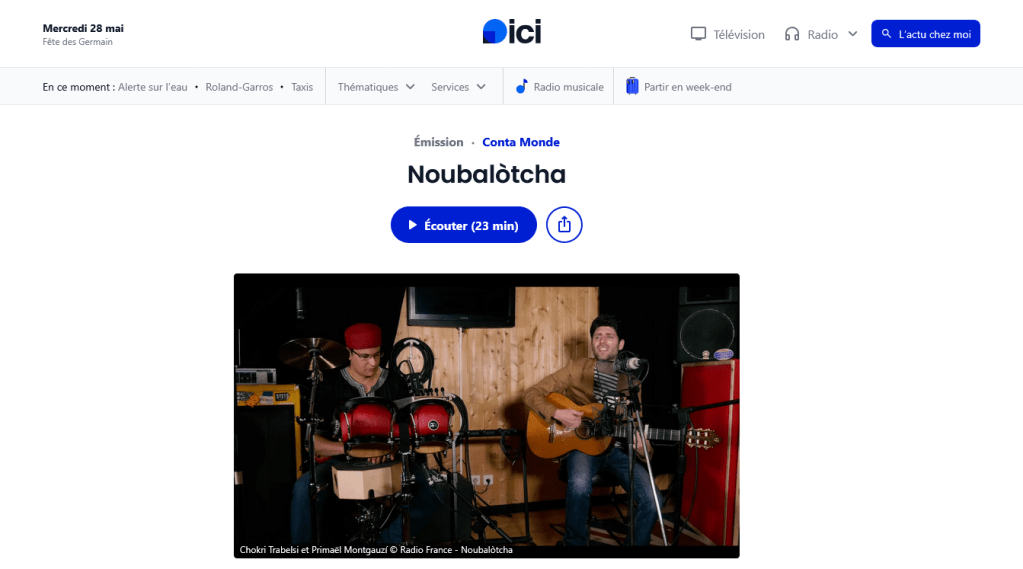Open the Thématiques dropdown menu

click(376, 87)
